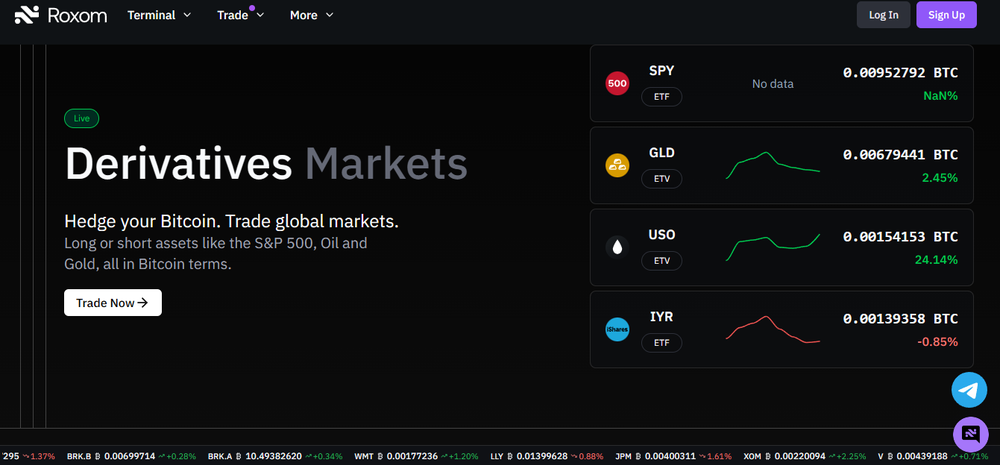
Task: Click GLD price 0.00679441 BTC
Action: (901, 154)
